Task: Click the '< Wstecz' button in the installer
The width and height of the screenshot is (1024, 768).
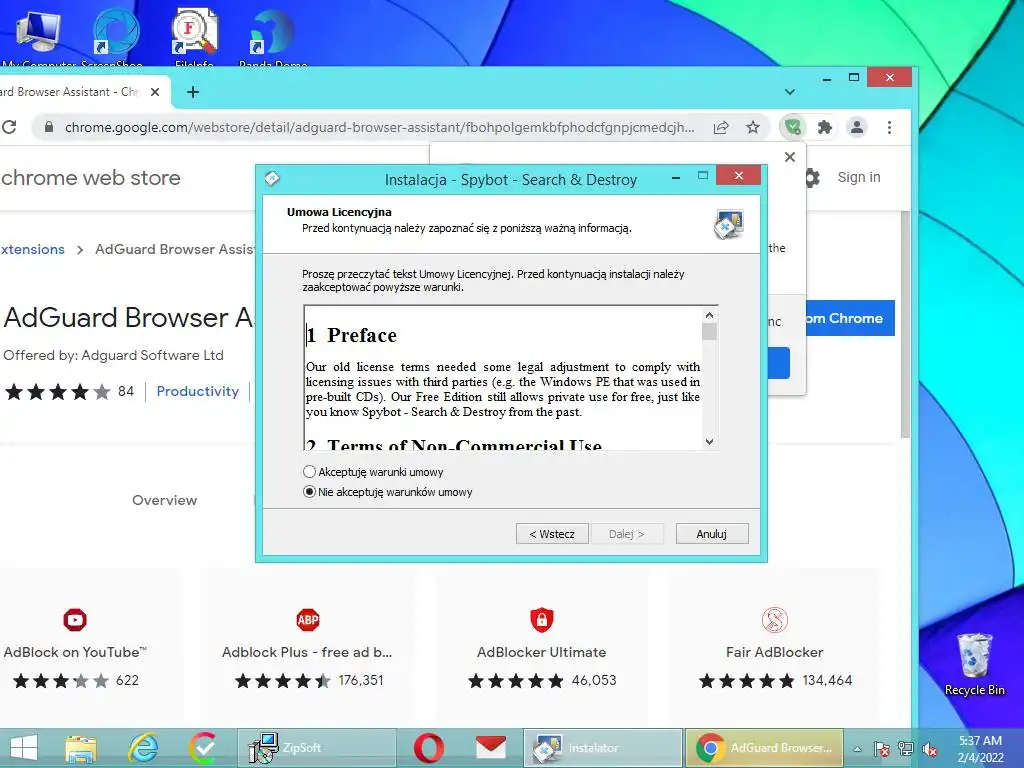Action: pos(552,534)
